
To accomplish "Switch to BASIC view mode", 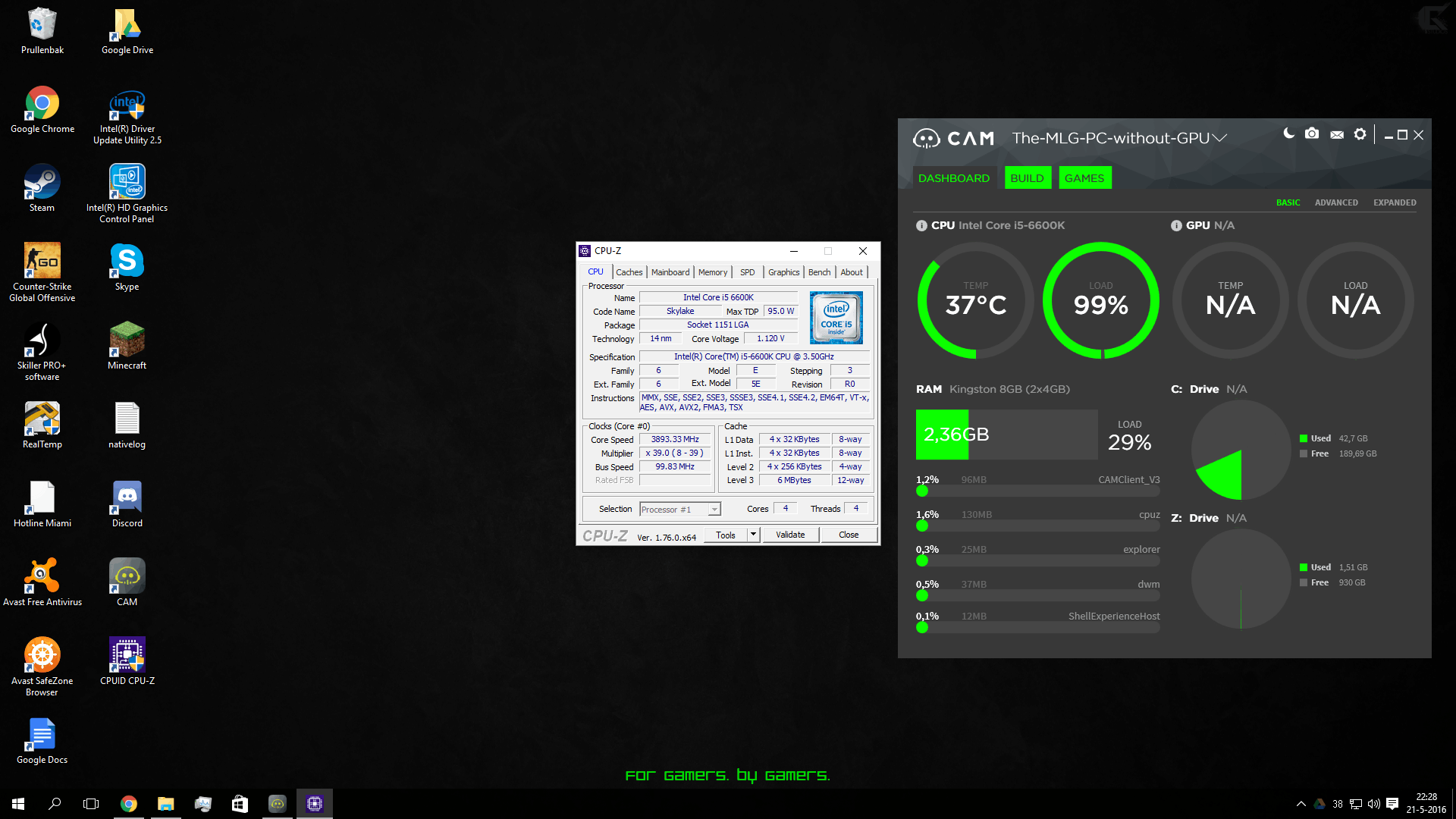I will 1288,202.
